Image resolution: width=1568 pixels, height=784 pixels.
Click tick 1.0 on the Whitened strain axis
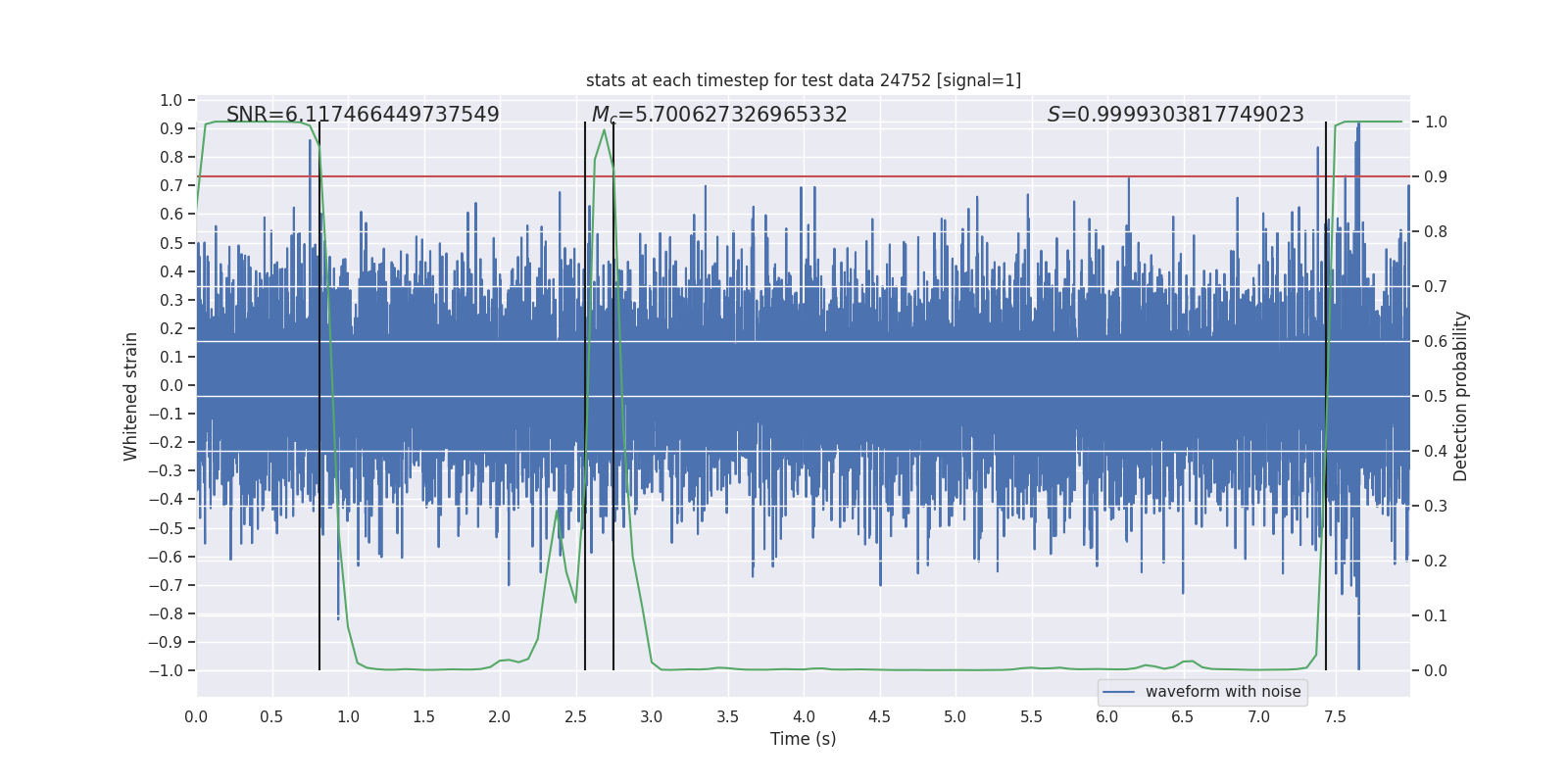tap(171, 100)
